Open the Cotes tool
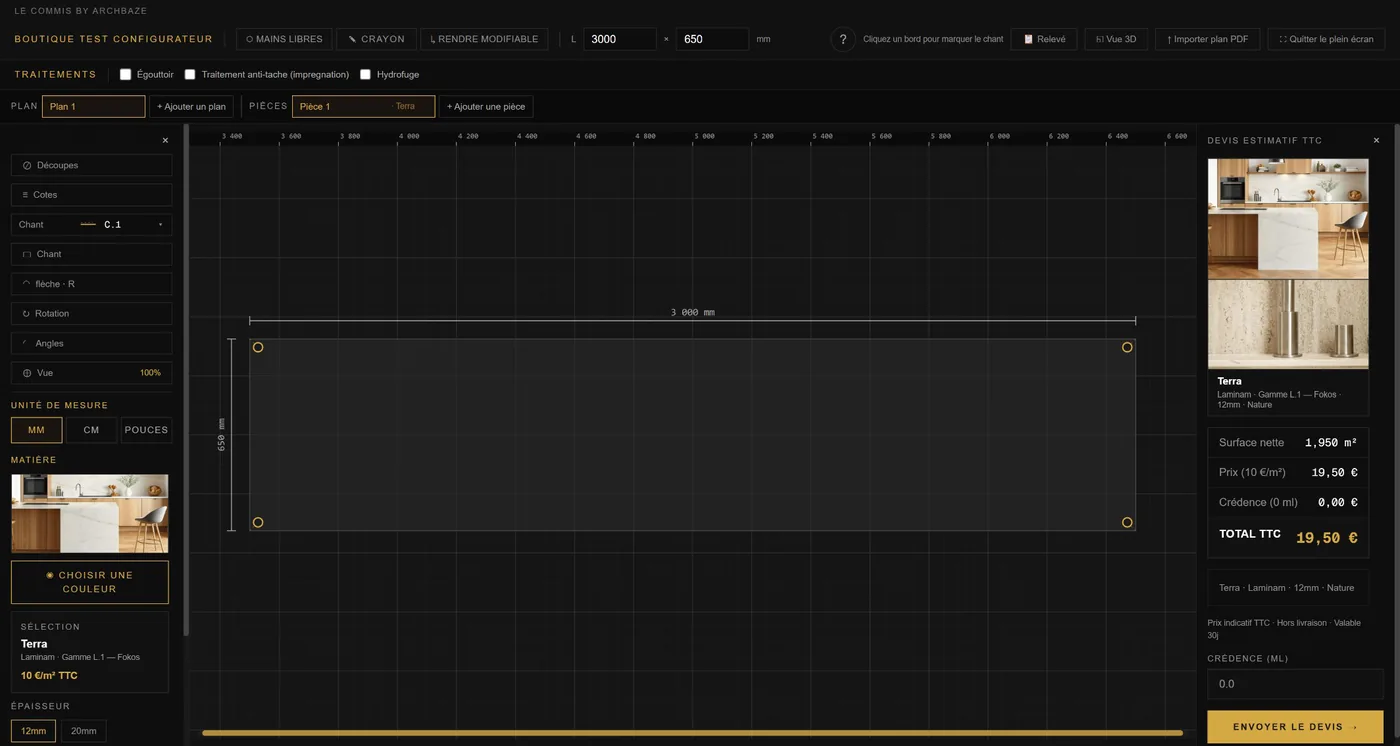This screenshot has height=746, width=1400. tap(91, 195)
